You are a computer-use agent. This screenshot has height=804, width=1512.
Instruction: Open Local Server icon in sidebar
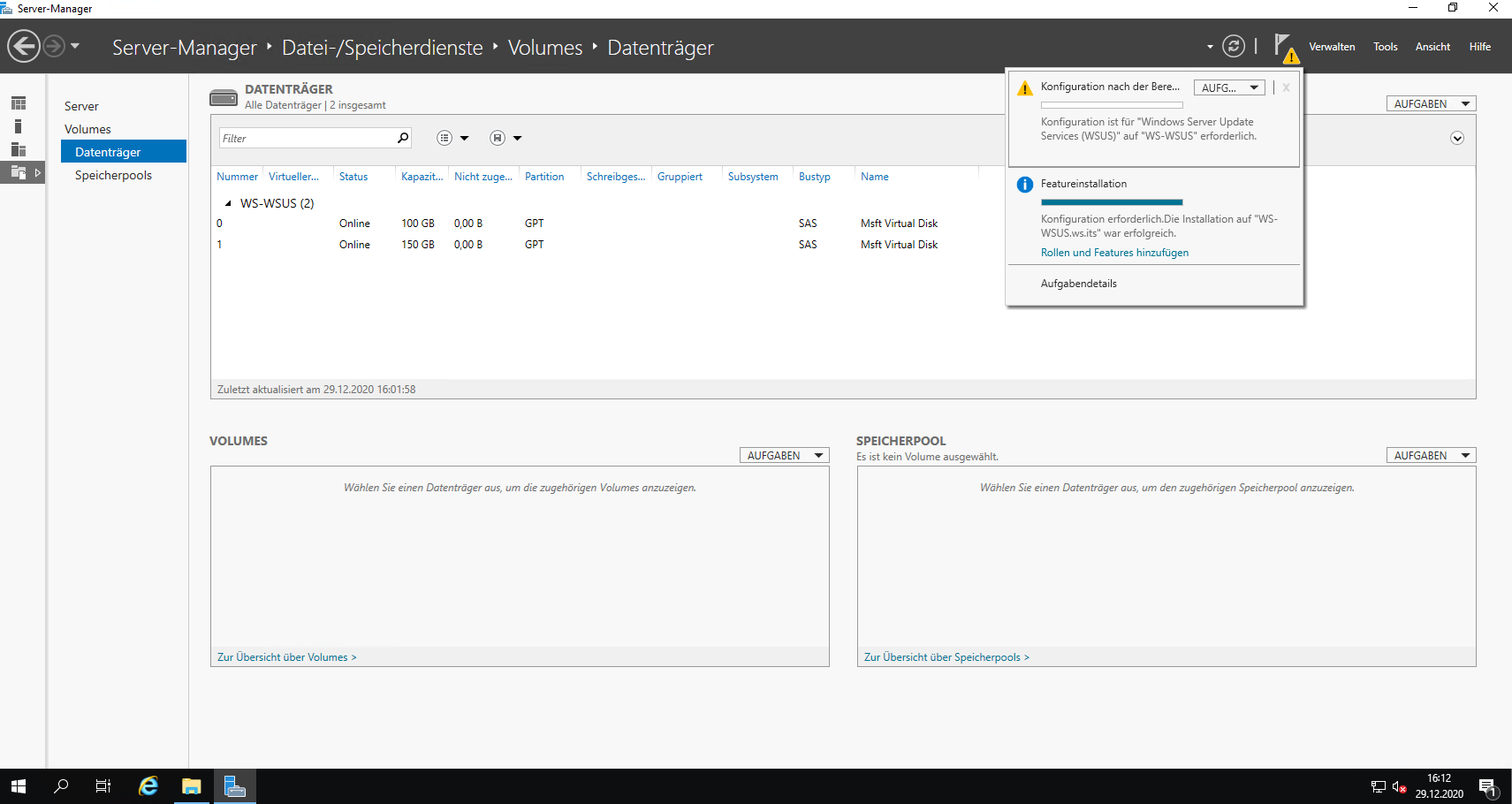click(19, 126)
